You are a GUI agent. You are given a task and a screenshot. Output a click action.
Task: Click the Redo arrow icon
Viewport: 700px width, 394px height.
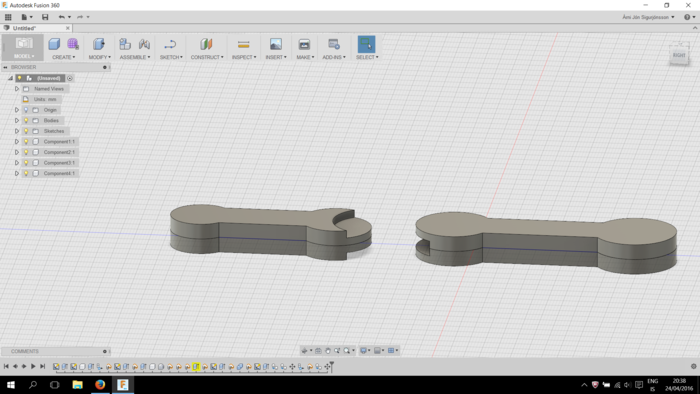coord(80,17)
